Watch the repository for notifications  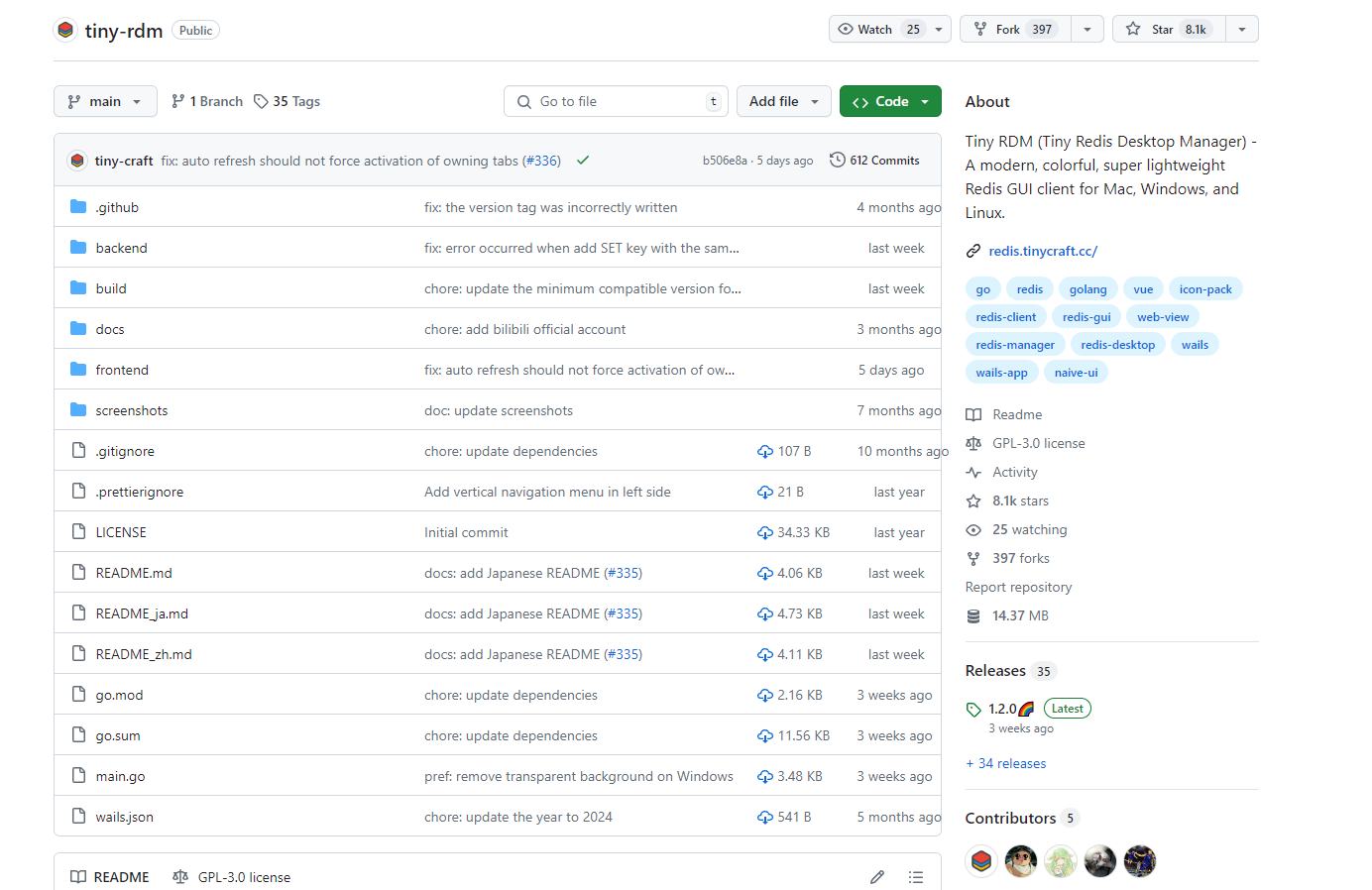[x=877, y=30]
